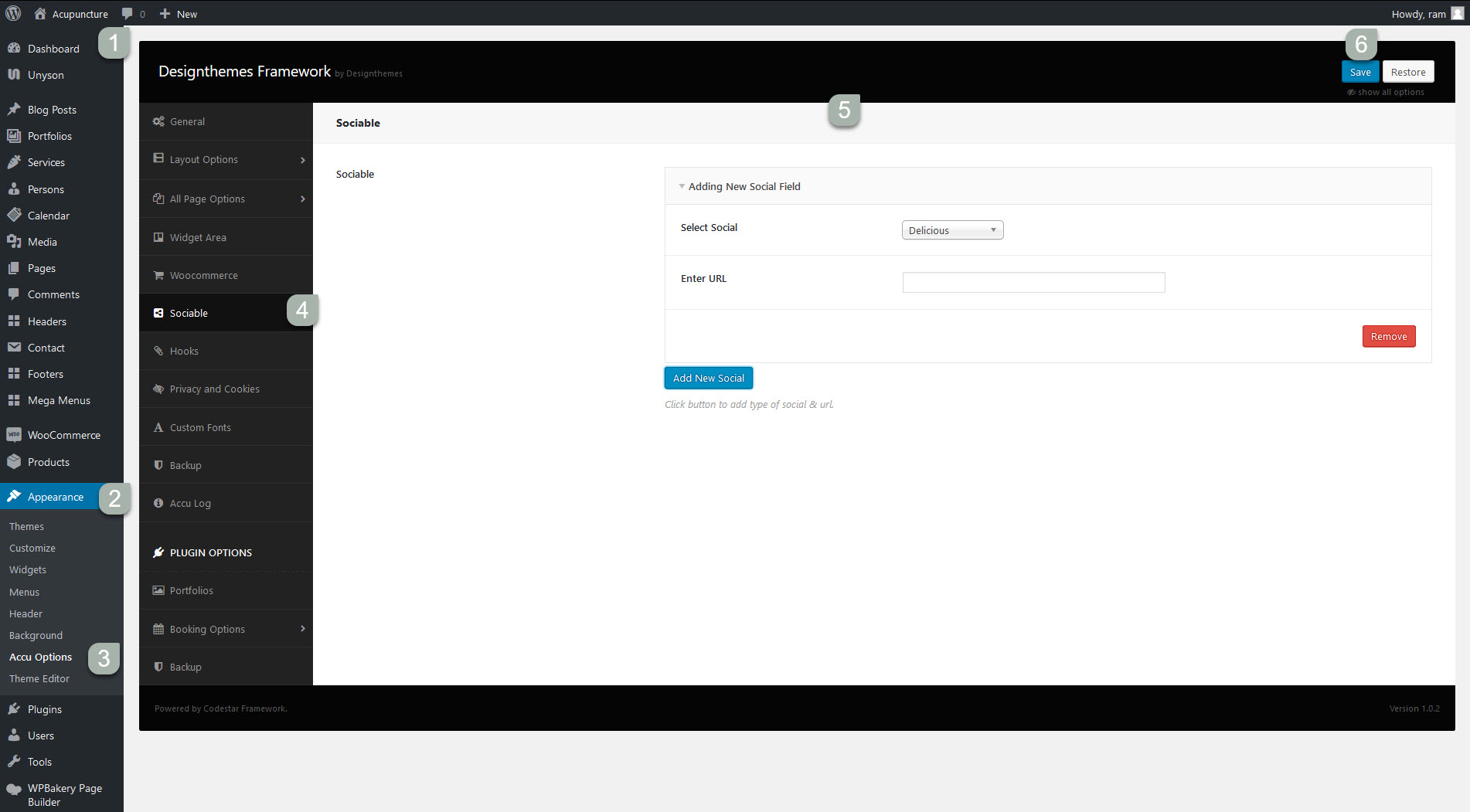Open the Privacy and Cookies tab
This screenshot has height=812, width=1470.
click(226, 389)
